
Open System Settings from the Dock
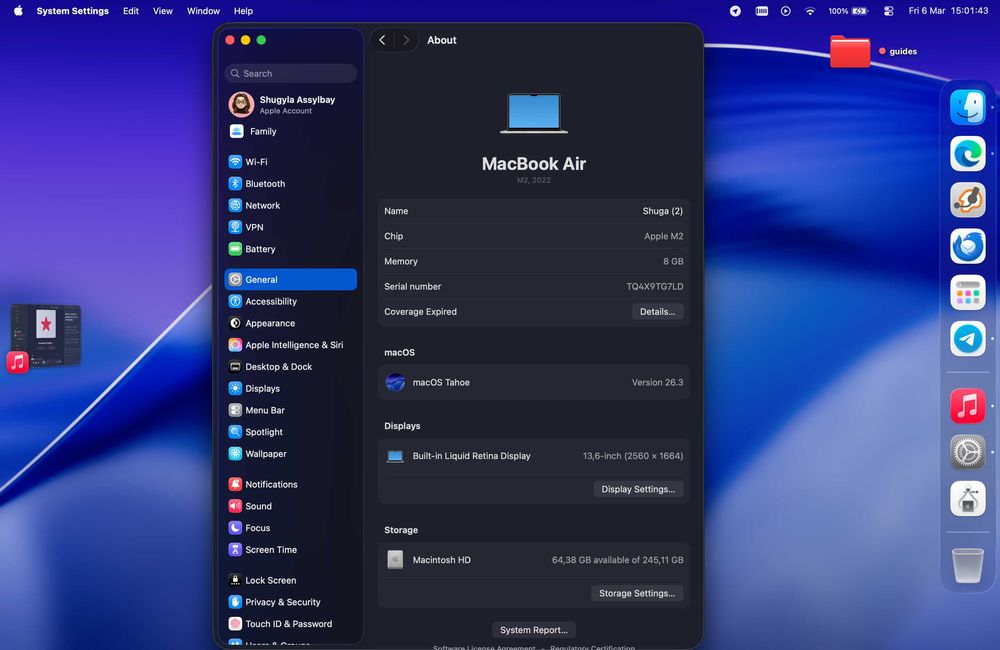tap(967, 452)
